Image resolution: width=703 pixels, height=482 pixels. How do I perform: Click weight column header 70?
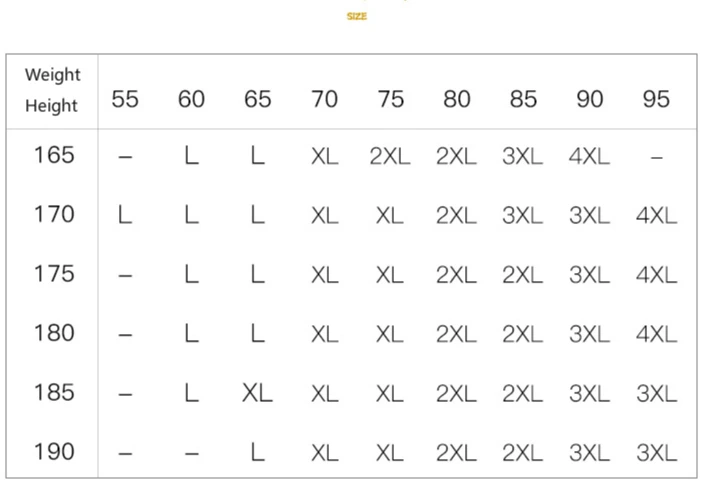324,99
